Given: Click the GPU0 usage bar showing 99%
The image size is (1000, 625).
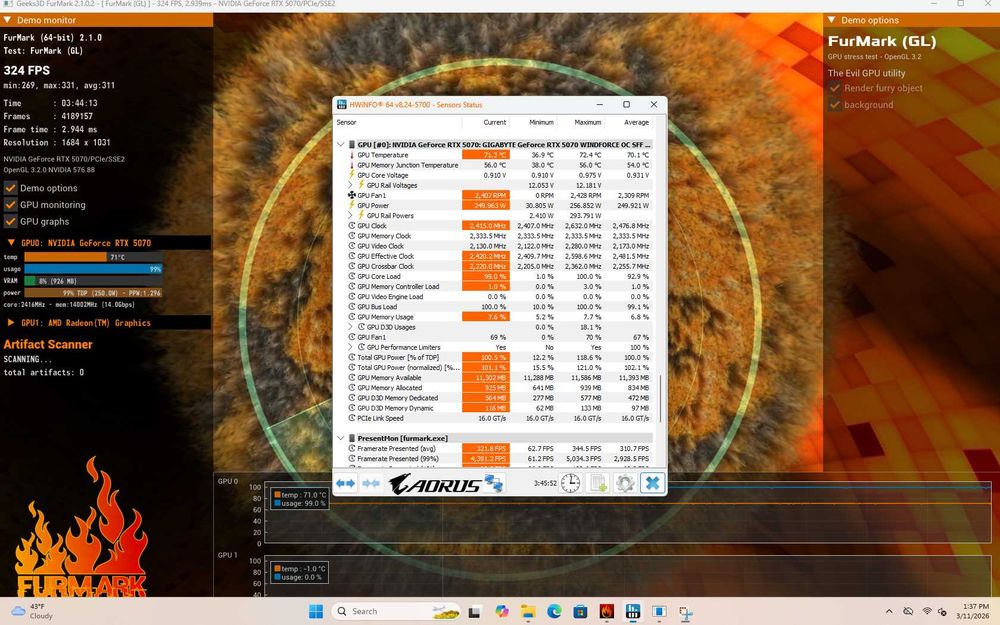Looking at the screenshot, I should tap(93, 269).
